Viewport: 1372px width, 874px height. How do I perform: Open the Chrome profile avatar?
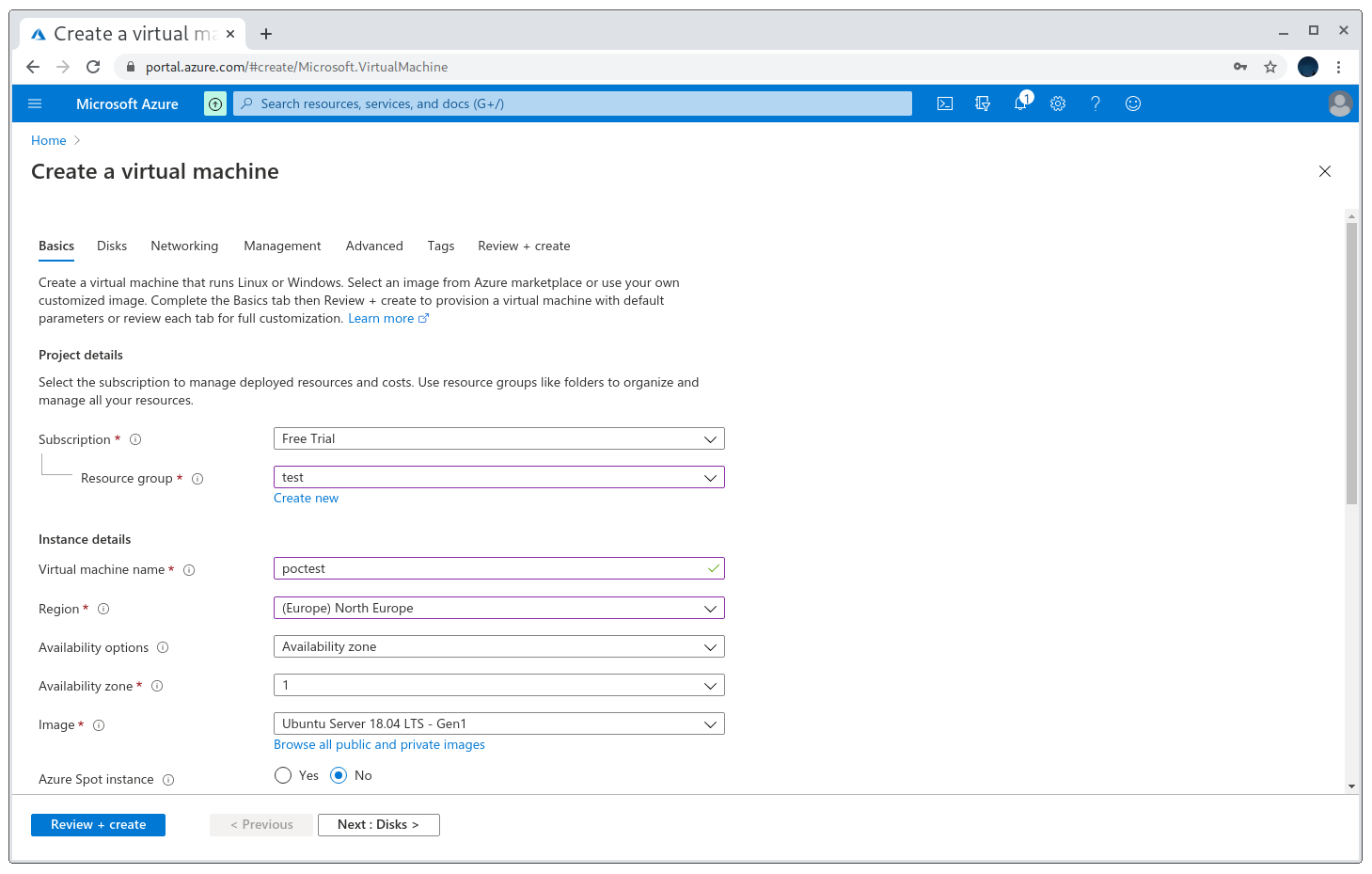click(x=1308, y=67)
